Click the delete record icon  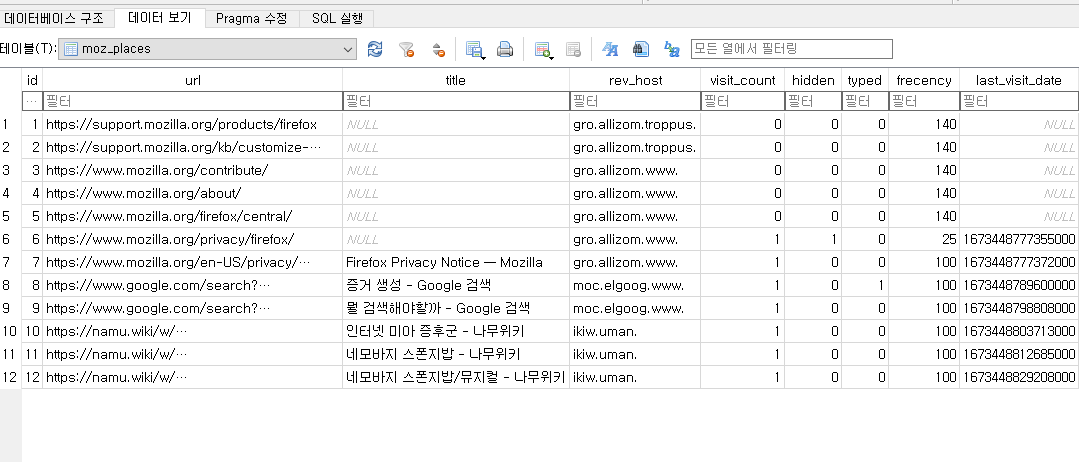click(x=573, y=49)
